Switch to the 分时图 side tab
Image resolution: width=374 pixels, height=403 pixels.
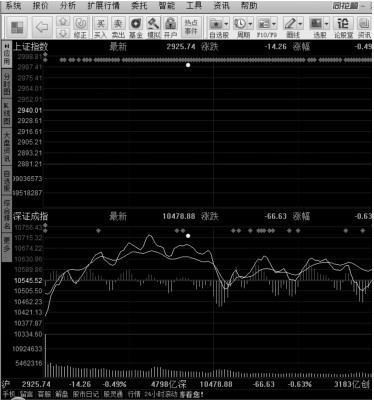click(x=7, y=84)
